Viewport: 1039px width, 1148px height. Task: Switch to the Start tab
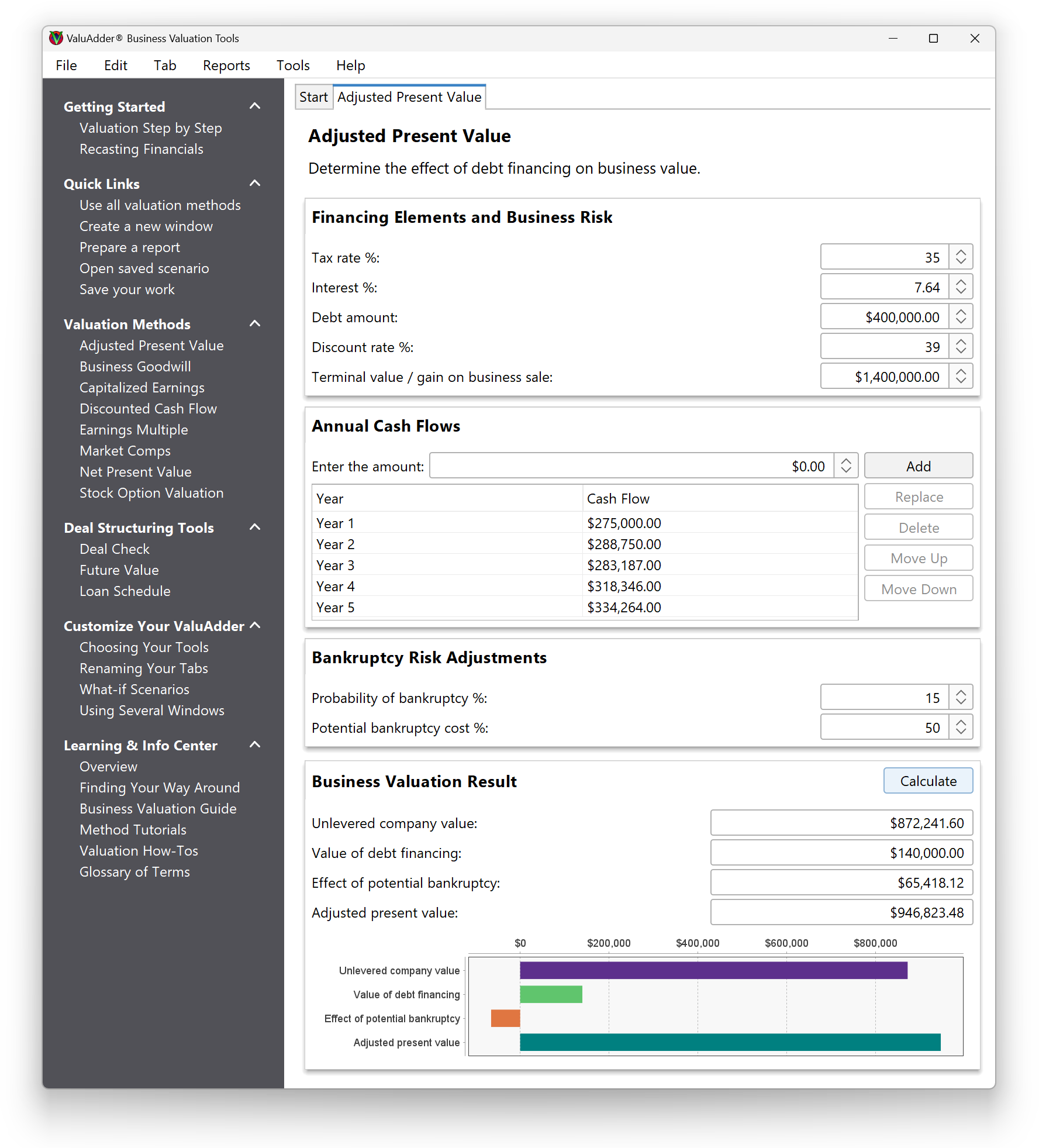[x=313, y=96]
